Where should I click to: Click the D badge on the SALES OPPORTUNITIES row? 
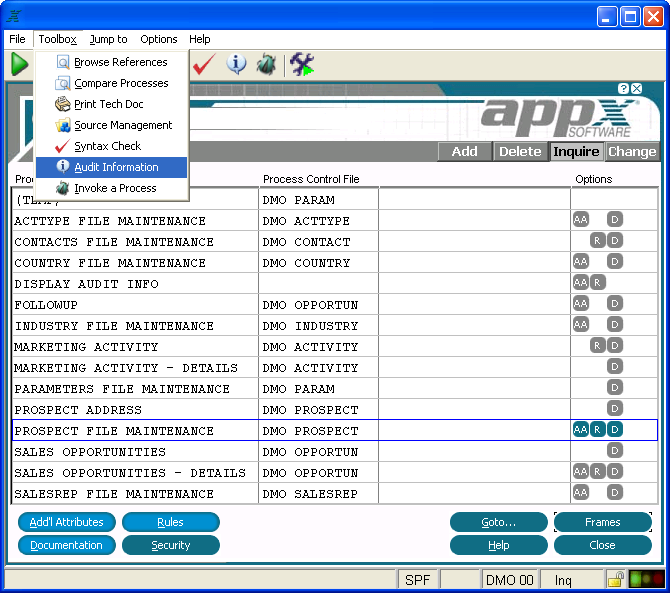point(615,450)
